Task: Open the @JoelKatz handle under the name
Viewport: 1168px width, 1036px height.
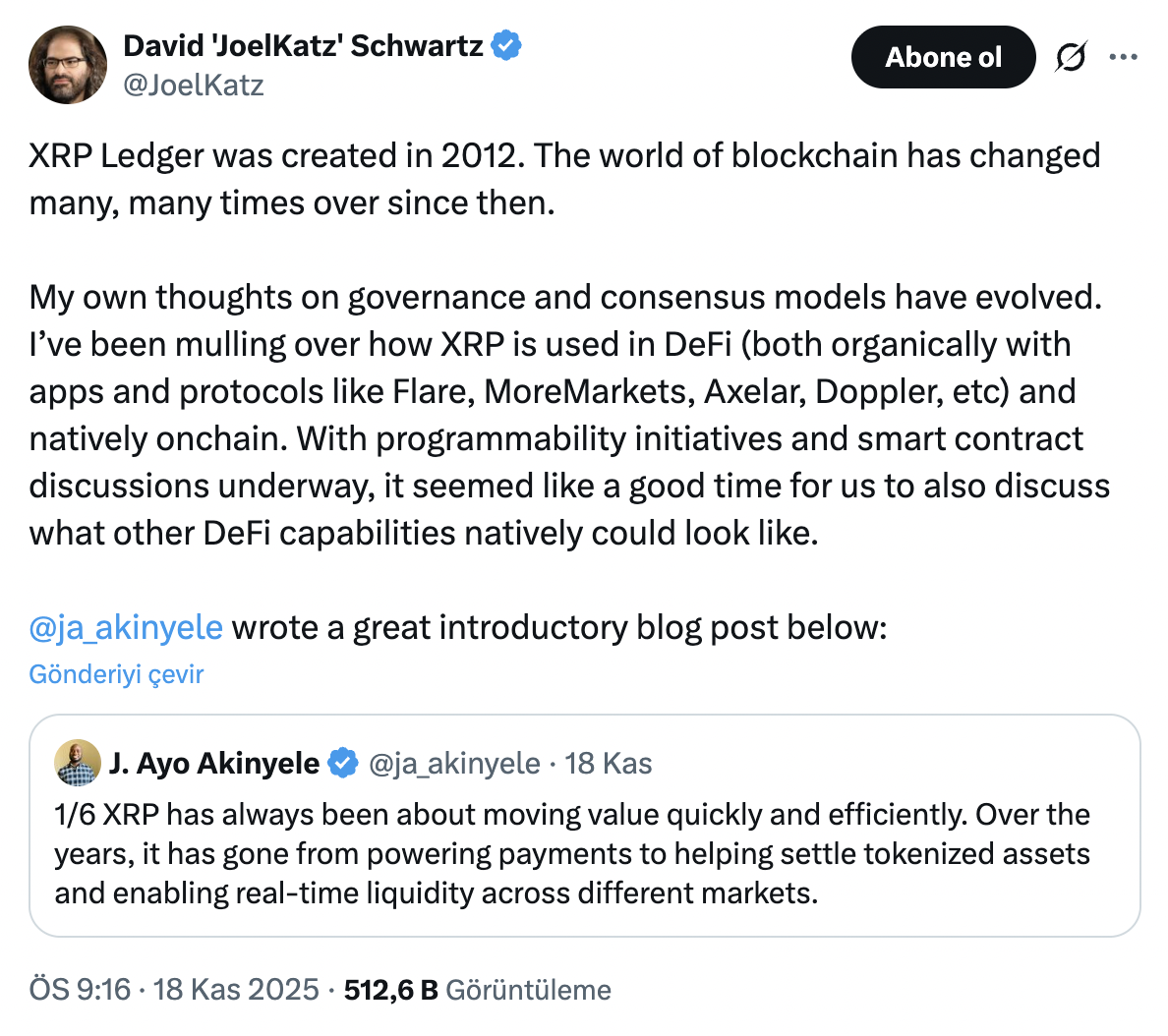Action: point(193,86)
